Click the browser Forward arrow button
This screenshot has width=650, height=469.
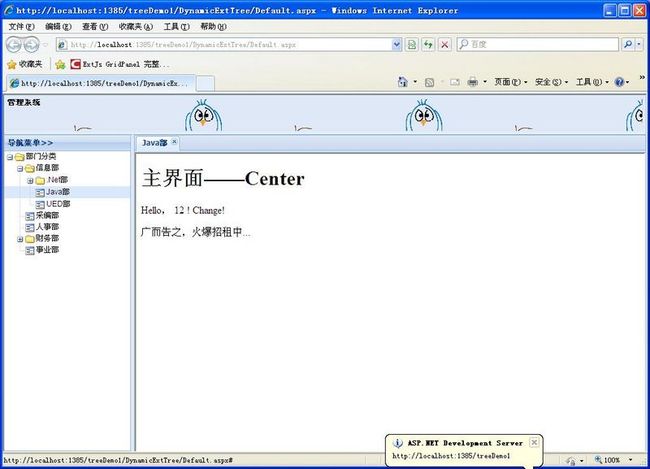32,44
